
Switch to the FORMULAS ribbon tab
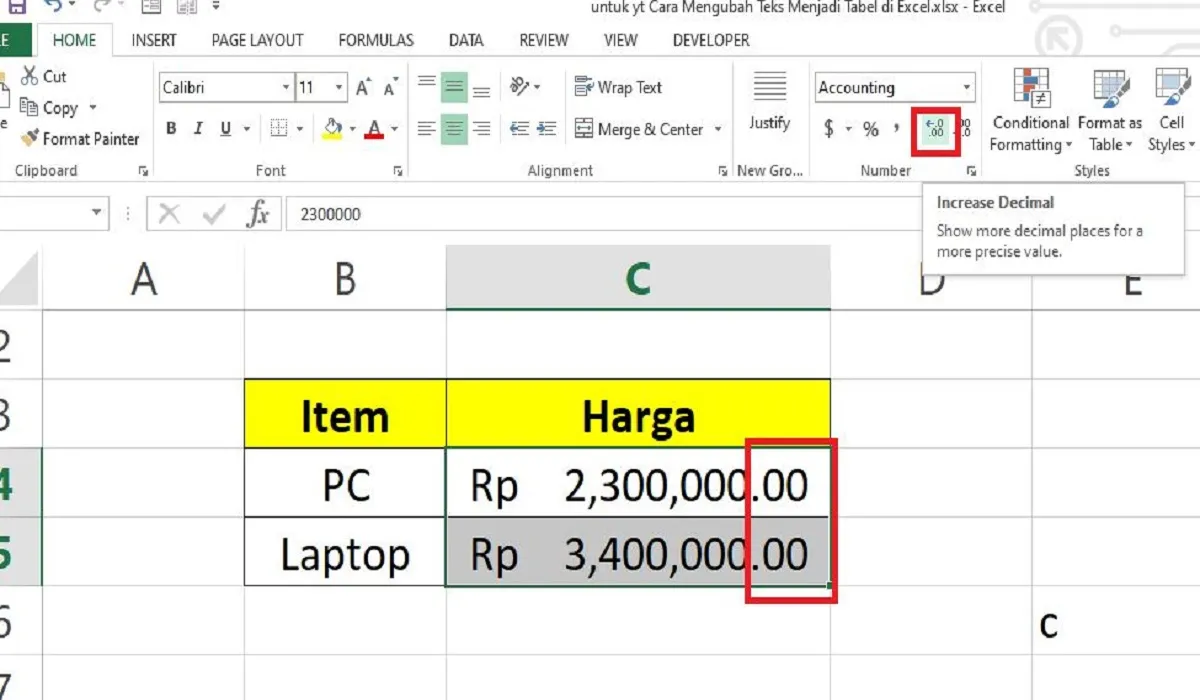coord(375,40)
